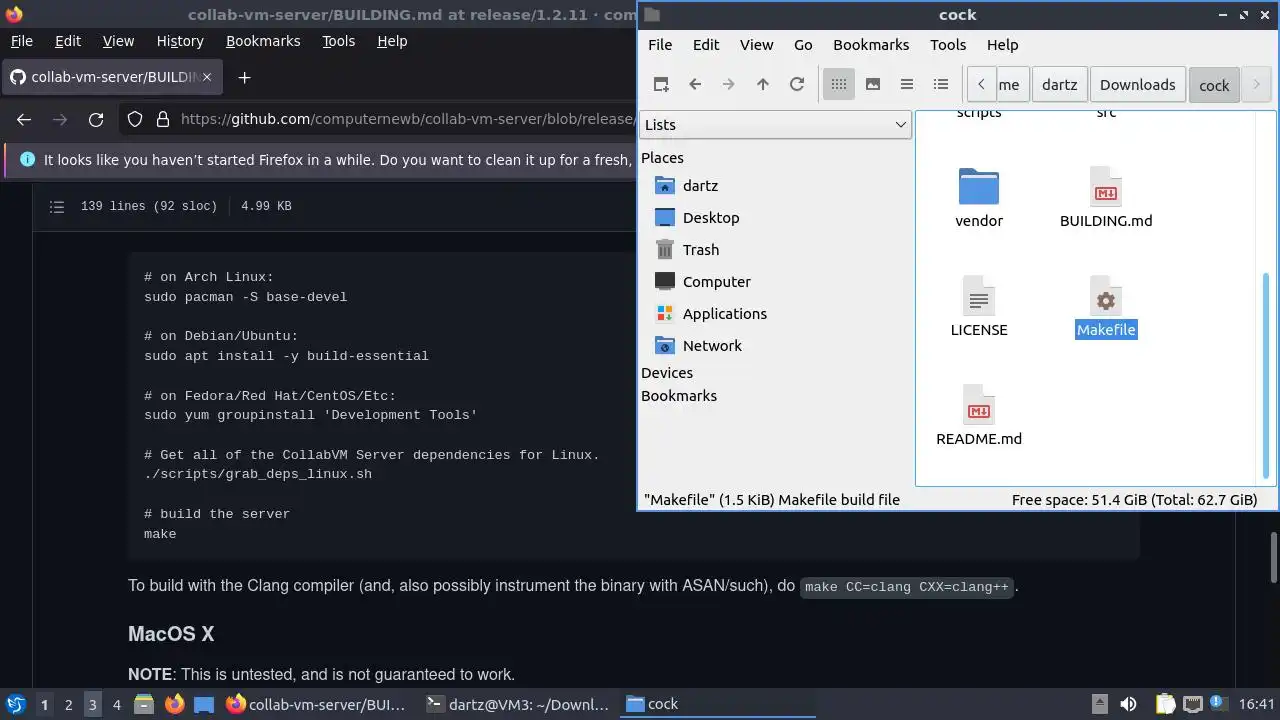Open file manager Go menu
The height and width of the screenshot is (720, 1280).
pyautogui.click(x=803, y=45)
